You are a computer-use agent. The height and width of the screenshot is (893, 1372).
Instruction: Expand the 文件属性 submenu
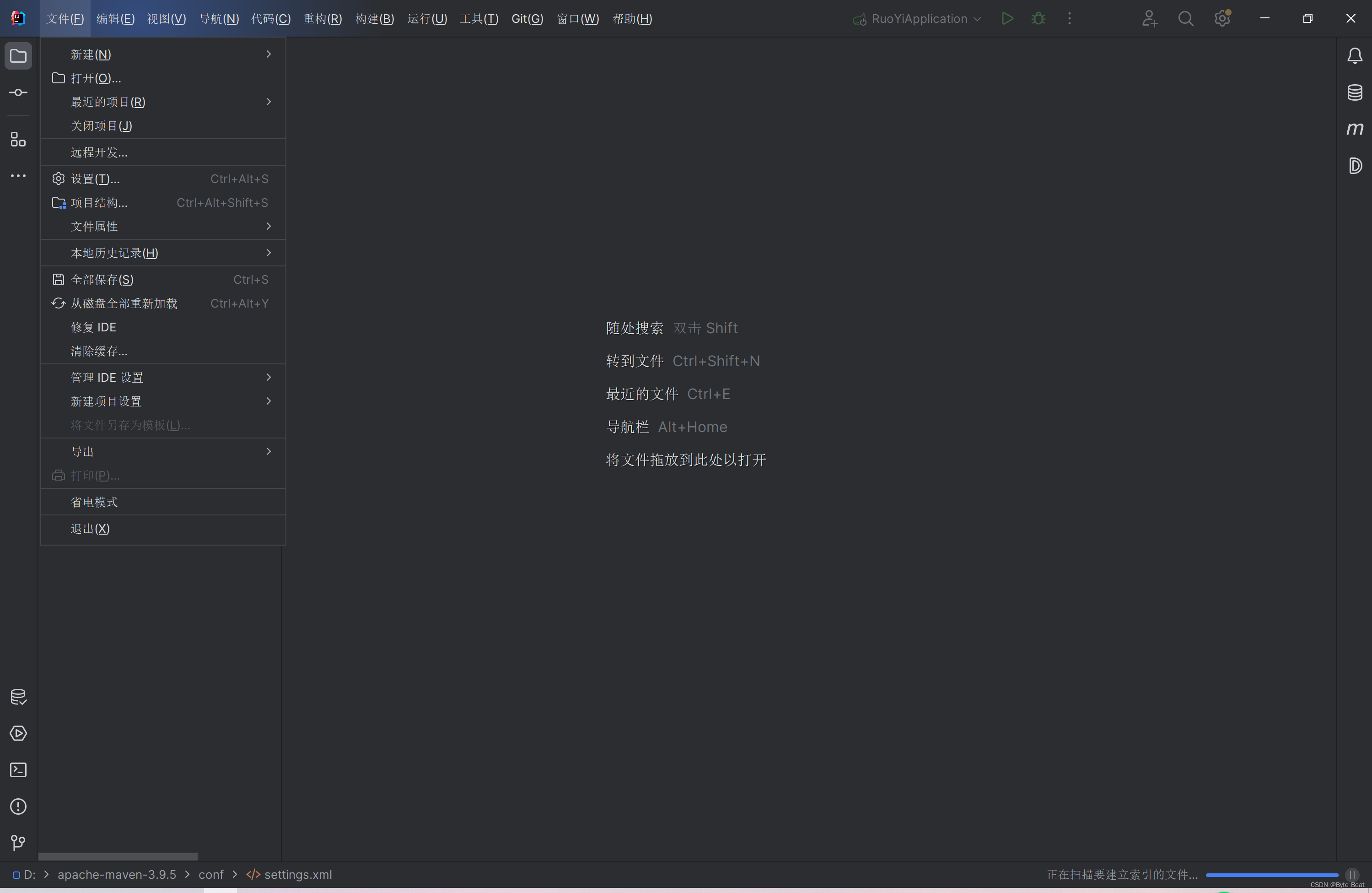[163, 226]
